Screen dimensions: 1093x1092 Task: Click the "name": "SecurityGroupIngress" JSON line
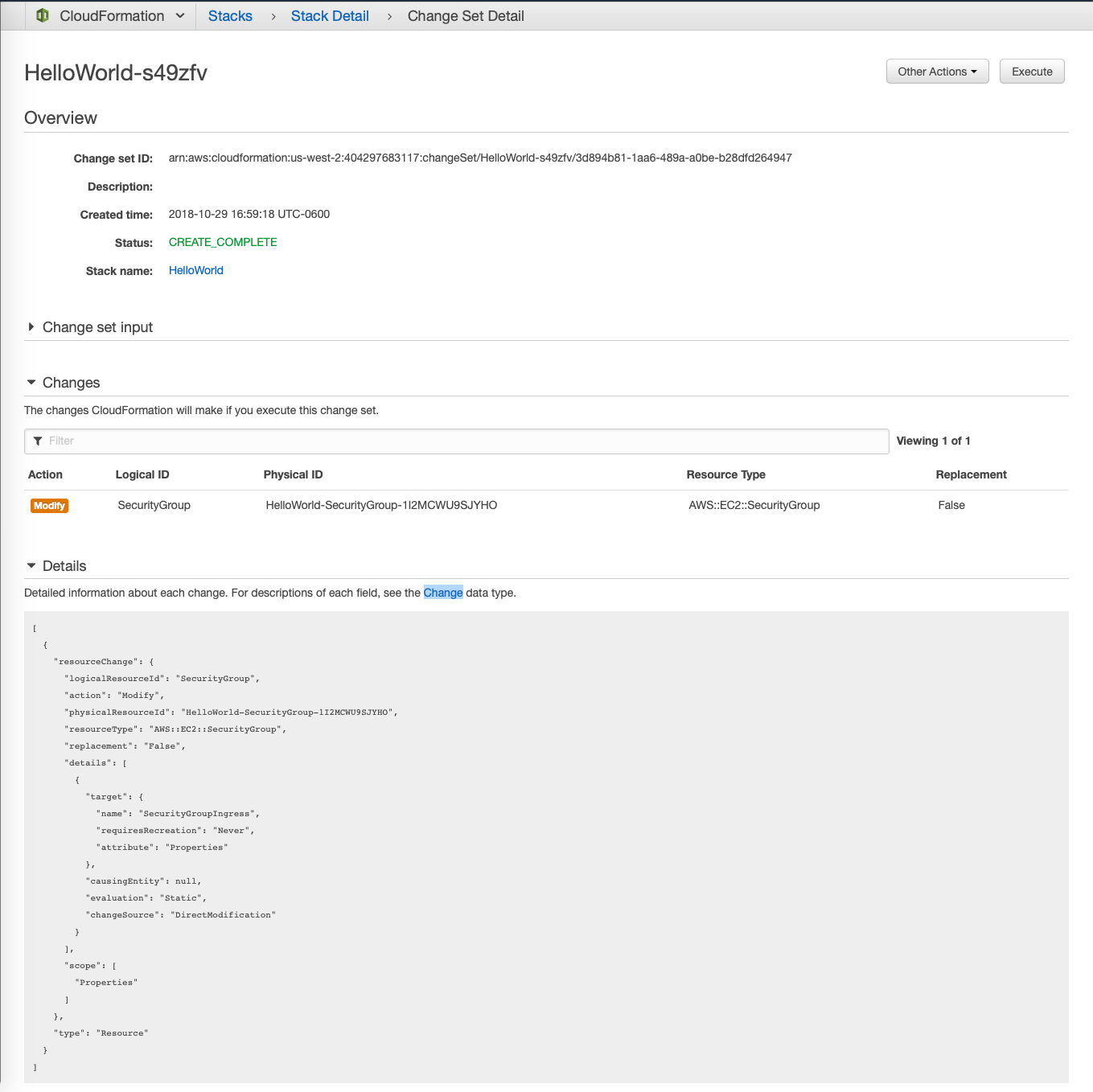(178, 814)
